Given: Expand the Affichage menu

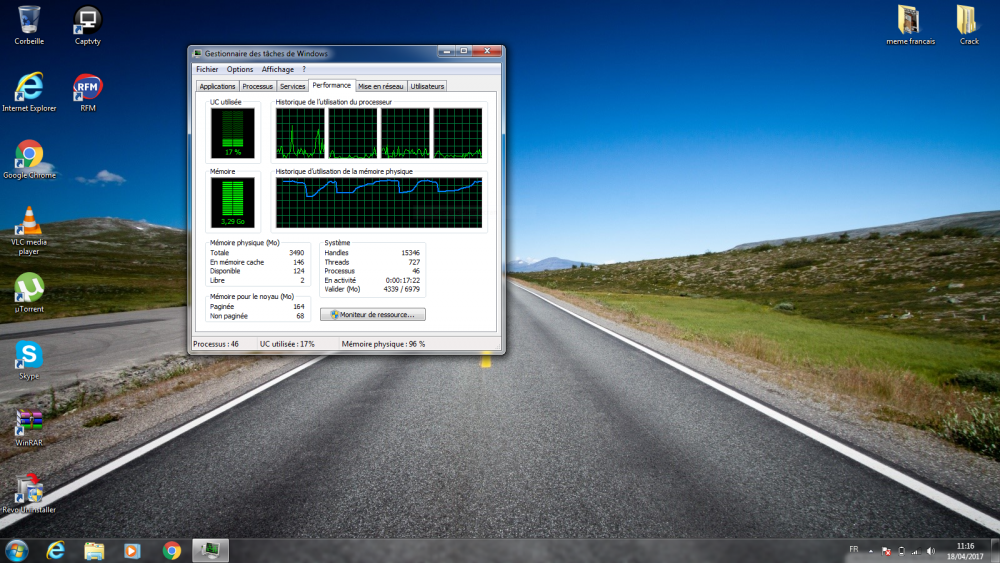Looking at the screenshot, I should point(278,70).
